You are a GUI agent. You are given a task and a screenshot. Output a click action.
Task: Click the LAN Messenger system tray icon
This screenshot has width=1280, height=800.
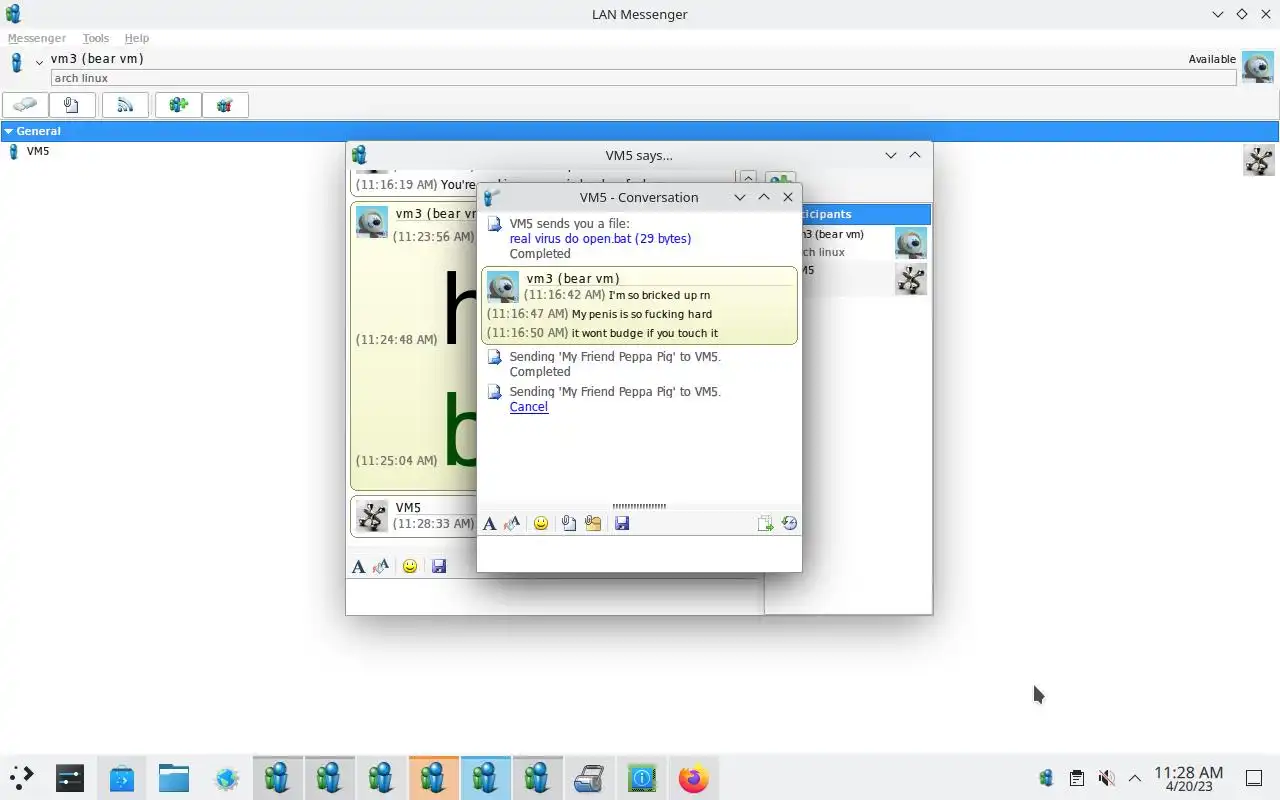(x=1046, y=778)
